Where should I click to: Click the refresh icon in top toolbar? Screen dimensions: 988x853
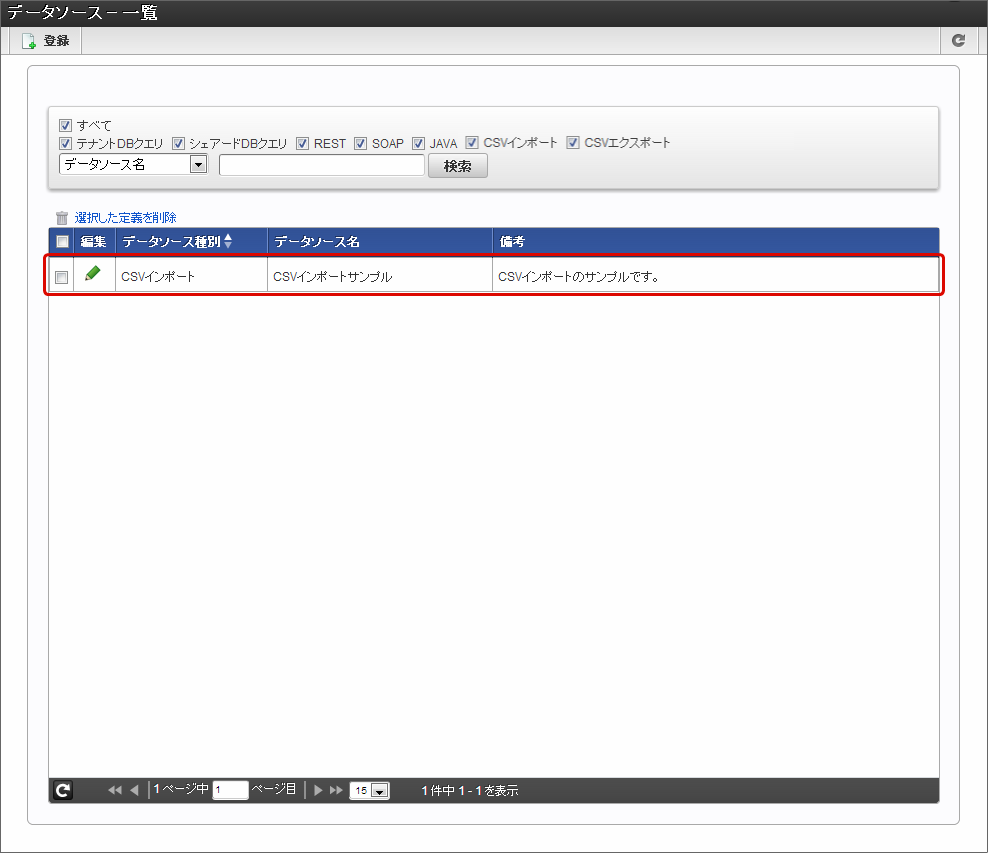pyautogui.click(x=958, y=41)
